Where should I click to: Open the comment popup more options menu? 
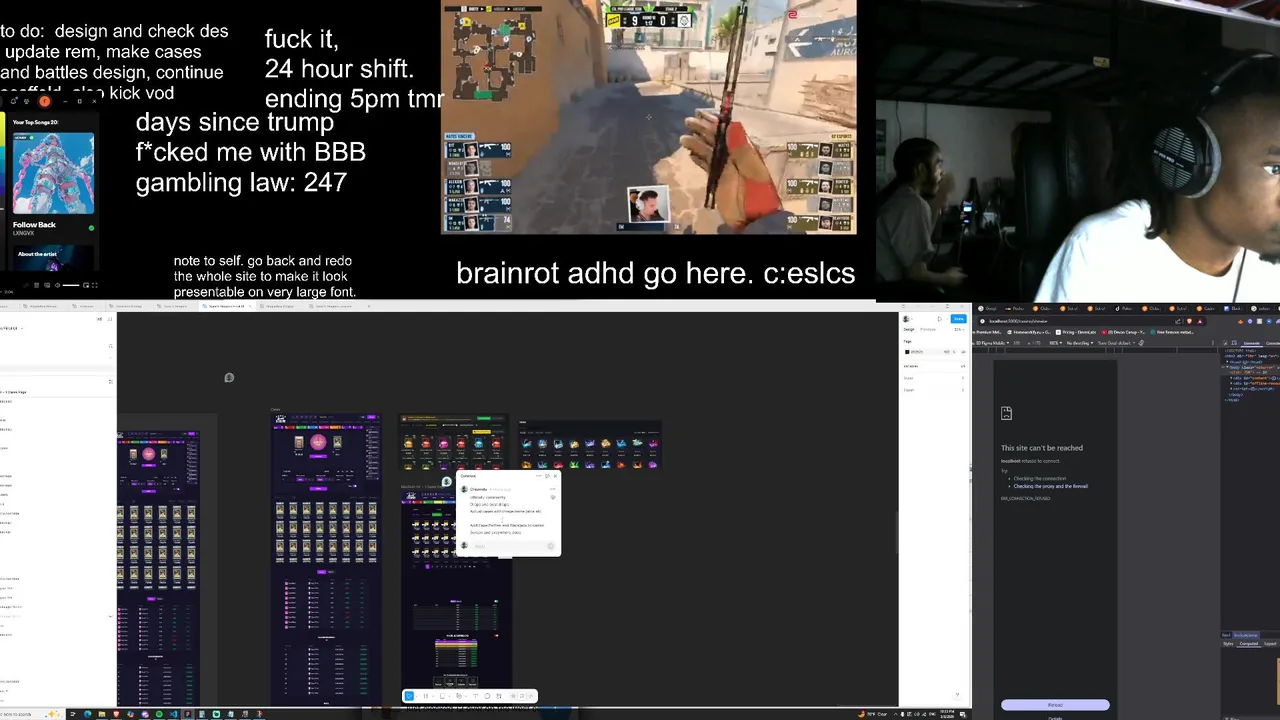tap(539, 476)
